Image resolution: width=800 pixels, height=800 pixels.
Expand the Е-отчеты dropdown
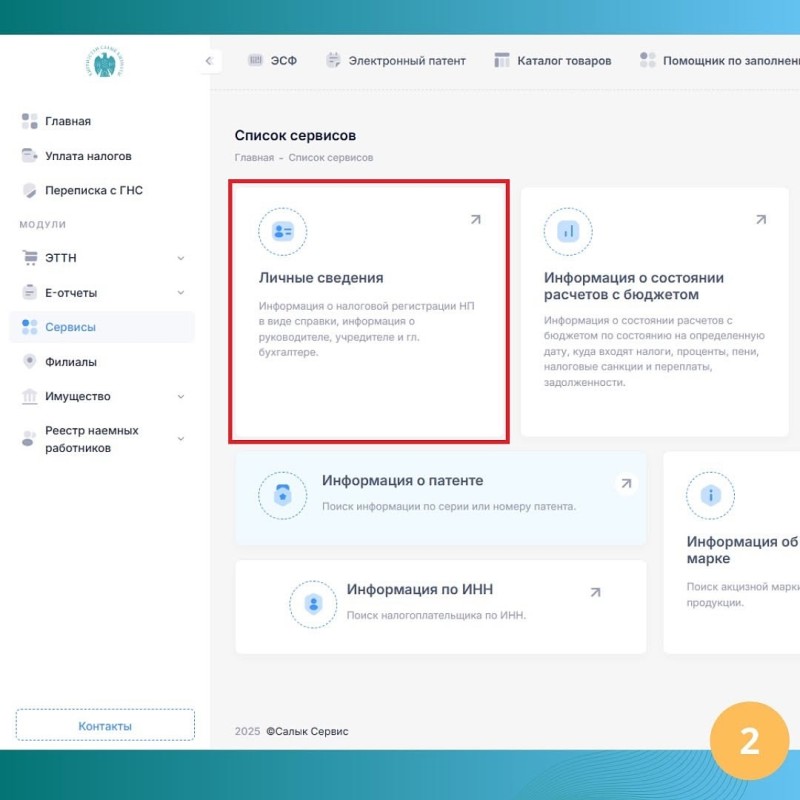tap(181, 293)
